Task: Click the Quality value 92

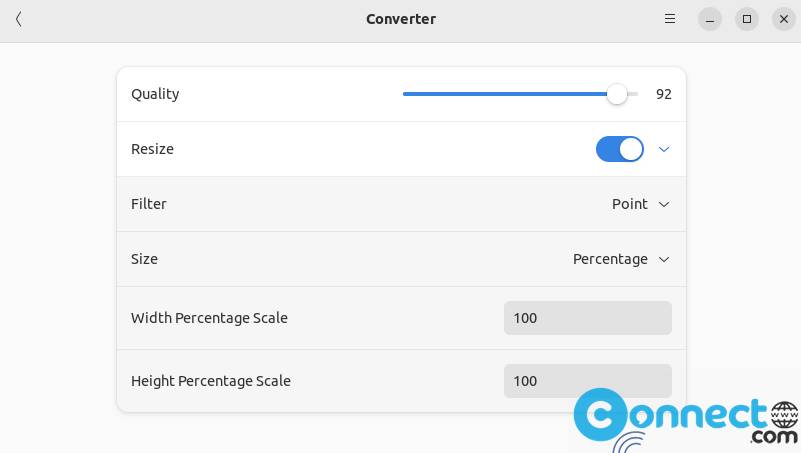Action: click(663, 94)
